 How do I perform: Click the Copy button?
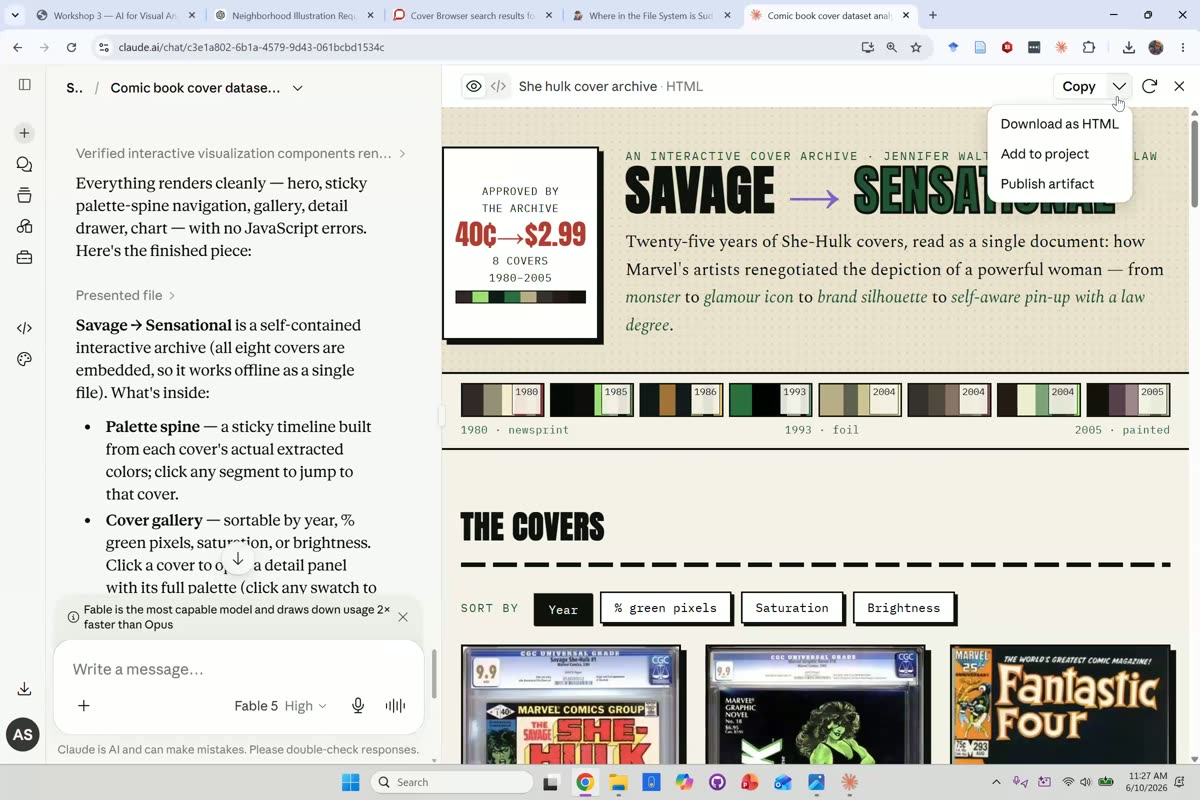(1079, 86)
